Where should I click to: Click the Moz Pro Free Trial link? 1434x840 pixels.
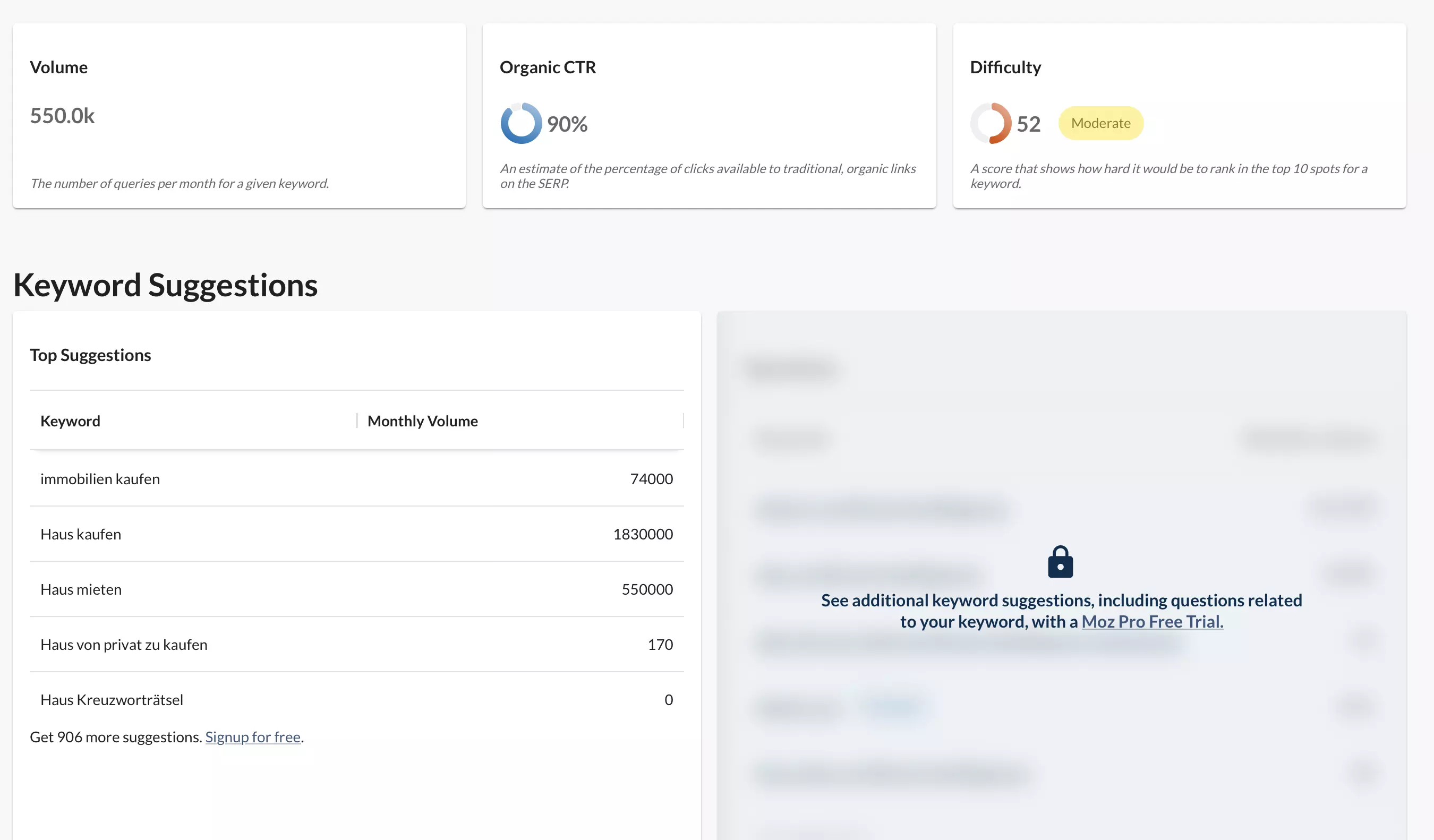pyautogui.click(x=1153, y=621)
